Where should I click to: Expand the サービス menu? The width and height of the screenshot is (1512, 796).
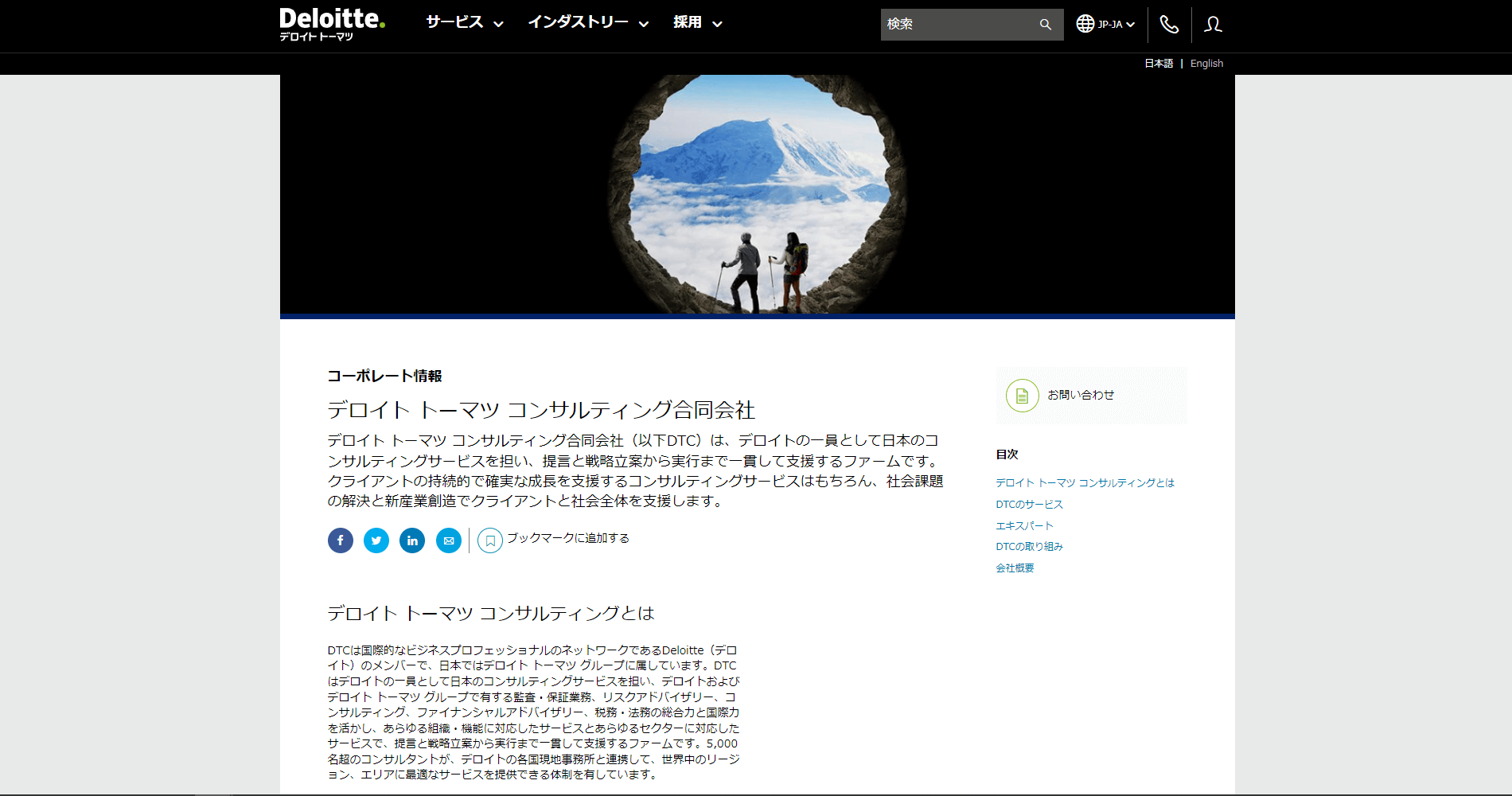[x=465, y=22]
